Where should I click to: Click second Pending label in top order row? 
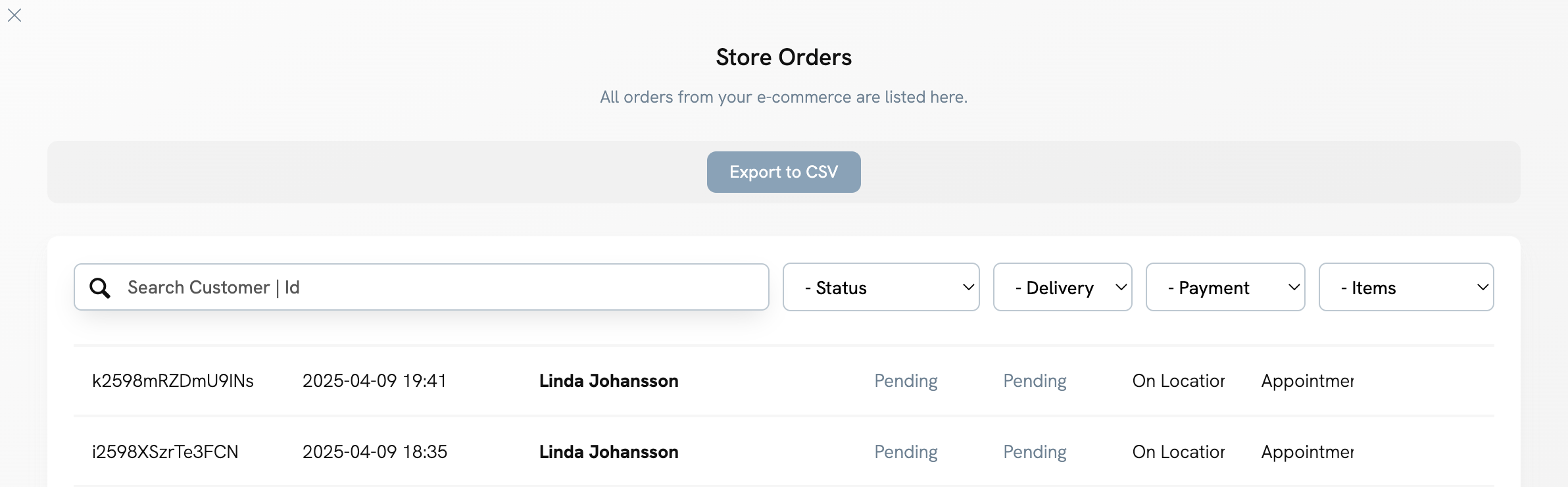[1035, 381]
